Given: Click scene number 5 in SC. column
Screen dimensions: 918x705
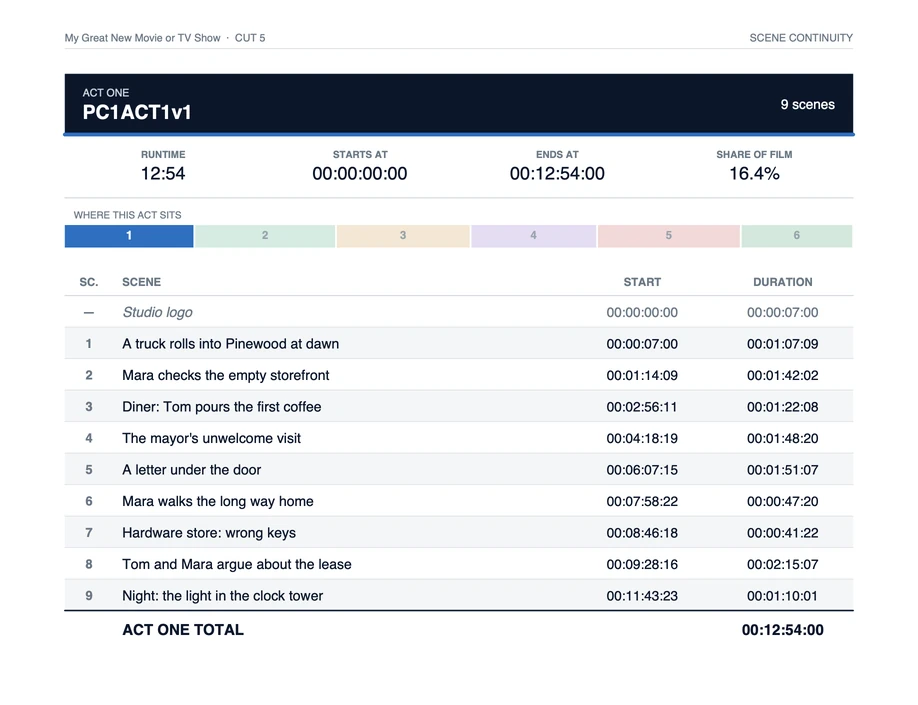Looking at the screenshot, I should click(x=89, y=470).
